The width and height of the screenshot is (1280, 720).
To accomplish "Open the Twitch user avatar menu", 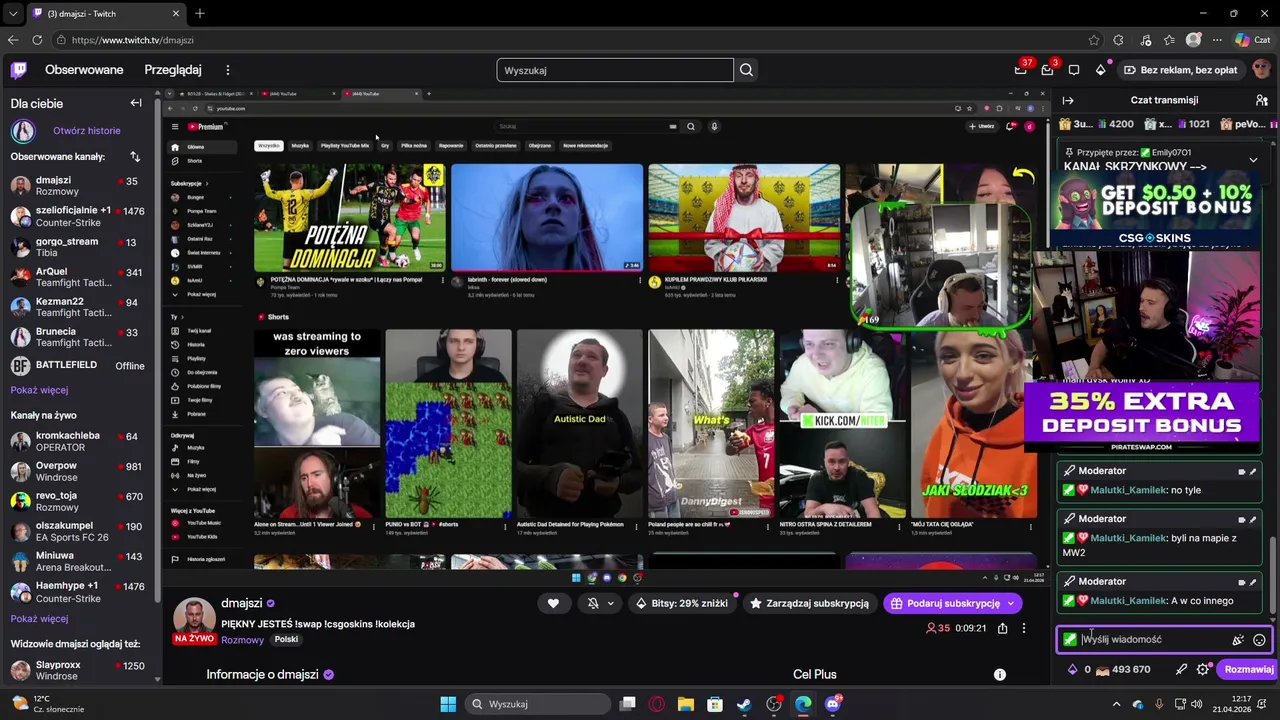I will coord(1260,70).
